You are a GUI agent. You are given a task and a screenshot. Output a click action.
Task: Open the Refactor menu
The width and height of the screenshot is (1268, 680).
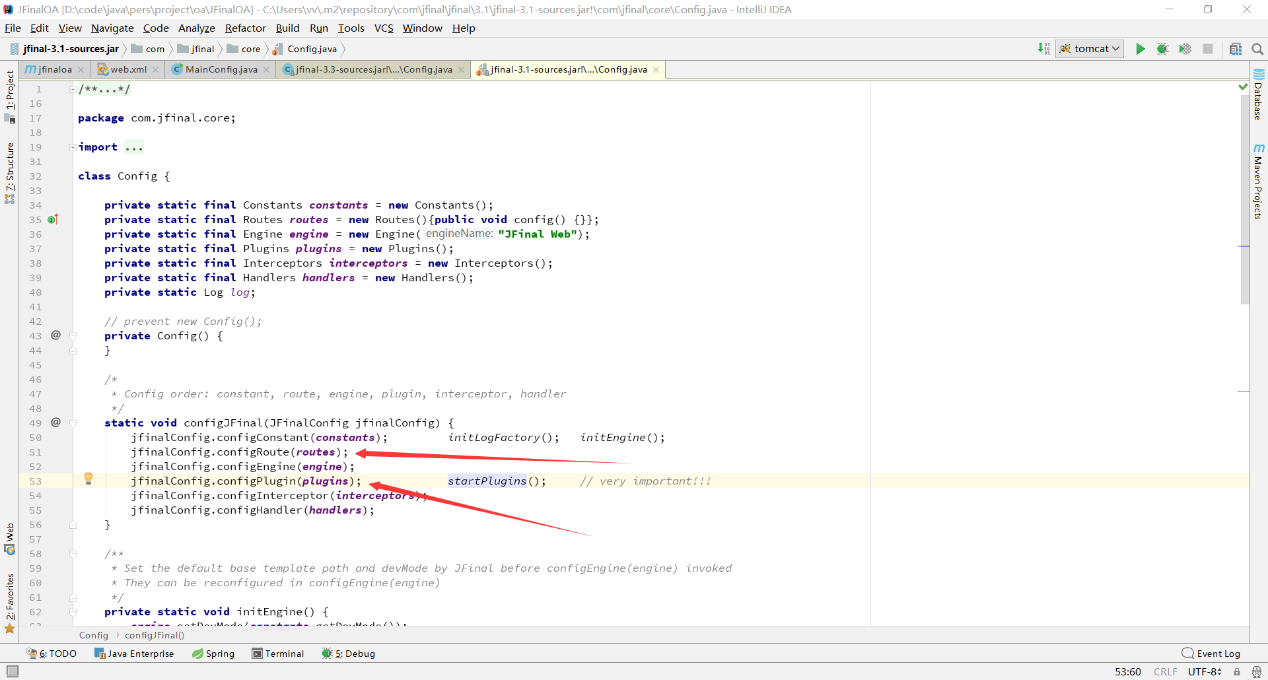coord(246,28)
